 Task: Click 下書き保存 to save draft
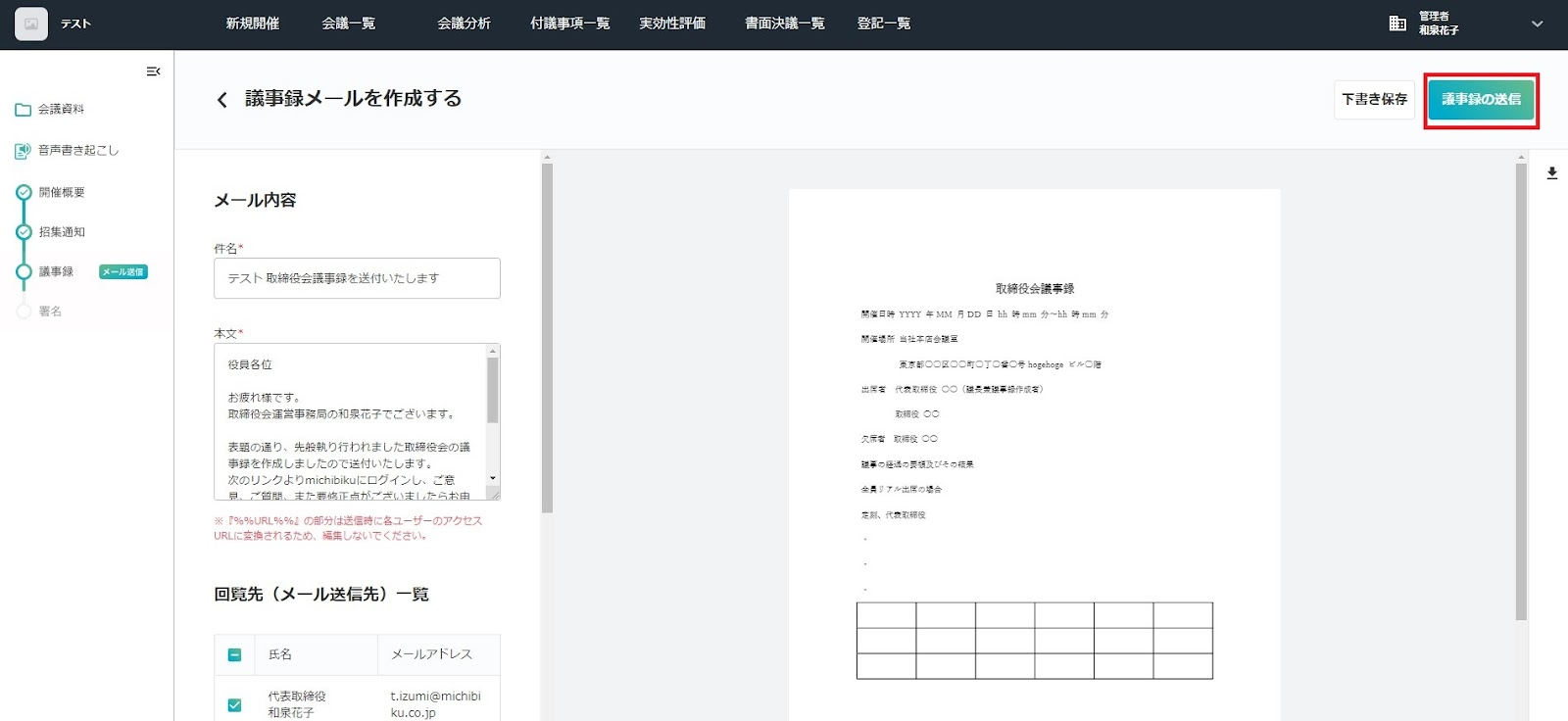(1374, 100)
